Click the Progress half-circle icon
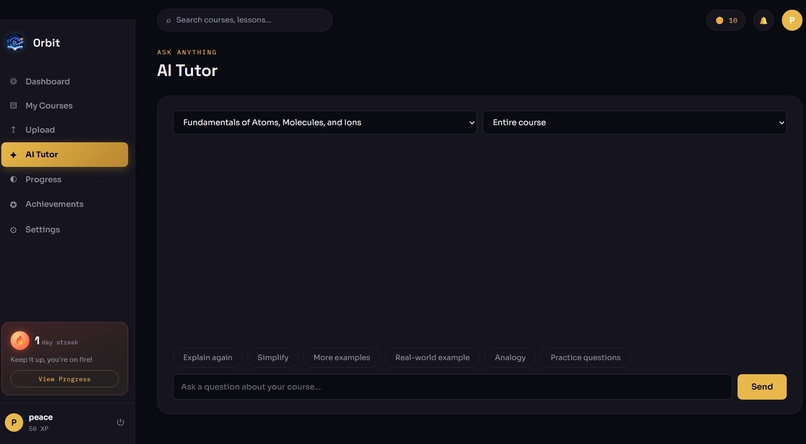This screenshot has height=444, width=806. click(13, 179)
